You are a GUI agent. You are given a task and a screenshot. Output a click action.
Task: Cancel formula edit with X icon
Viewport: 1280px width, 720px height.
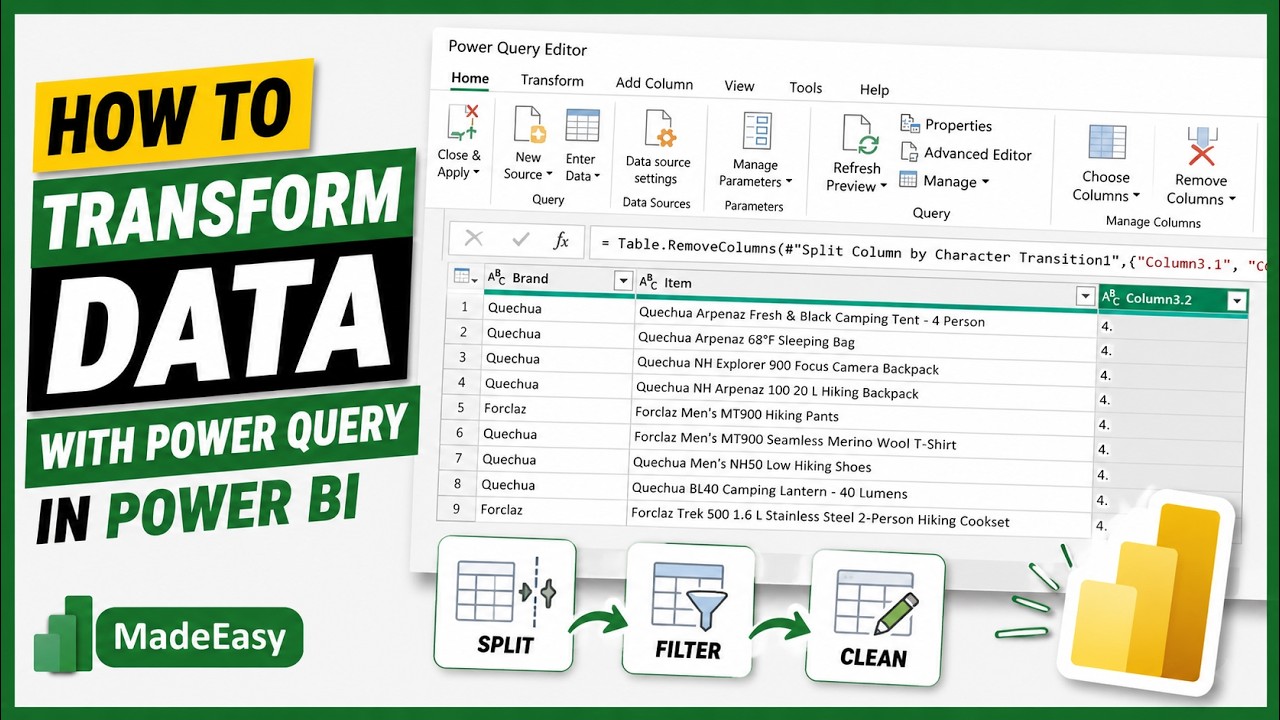[474, 238]
